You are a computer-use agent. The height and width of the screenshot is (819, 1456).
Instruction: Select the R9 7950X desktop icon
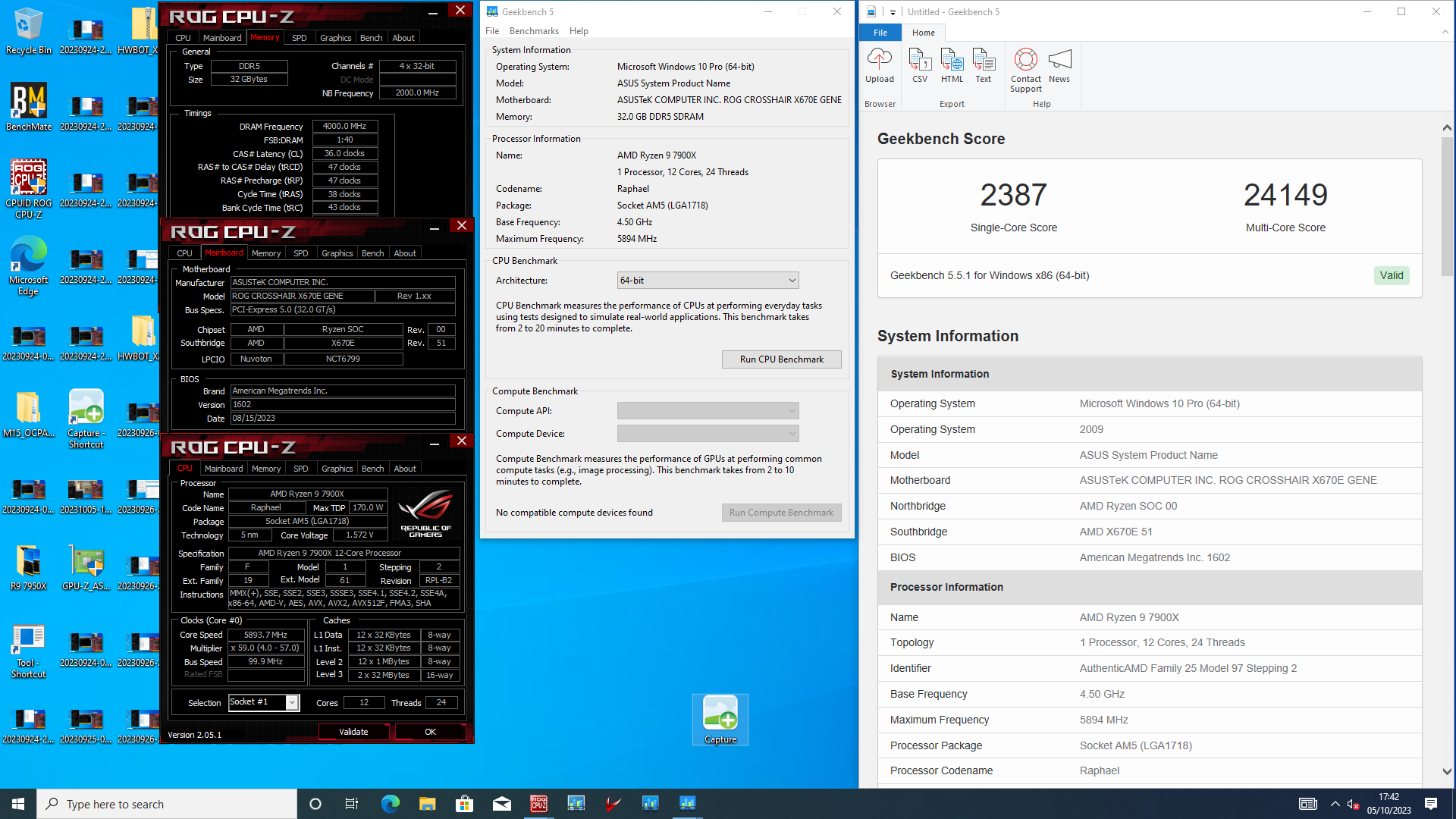pos(28,568)
